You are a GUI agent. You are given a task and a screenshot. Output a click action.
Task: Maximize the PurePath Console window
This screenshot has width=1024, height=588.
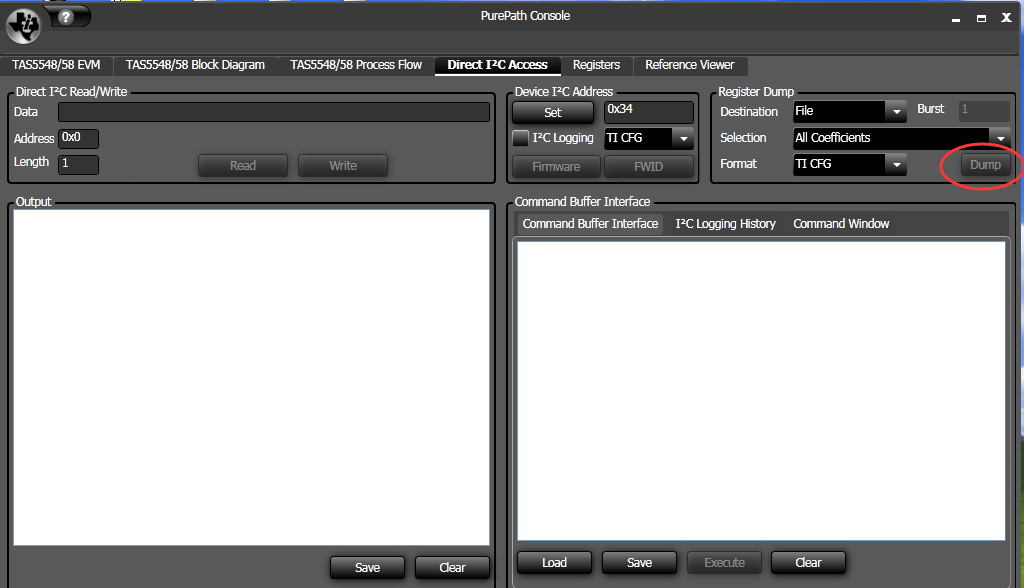click(x=981, y=18)
